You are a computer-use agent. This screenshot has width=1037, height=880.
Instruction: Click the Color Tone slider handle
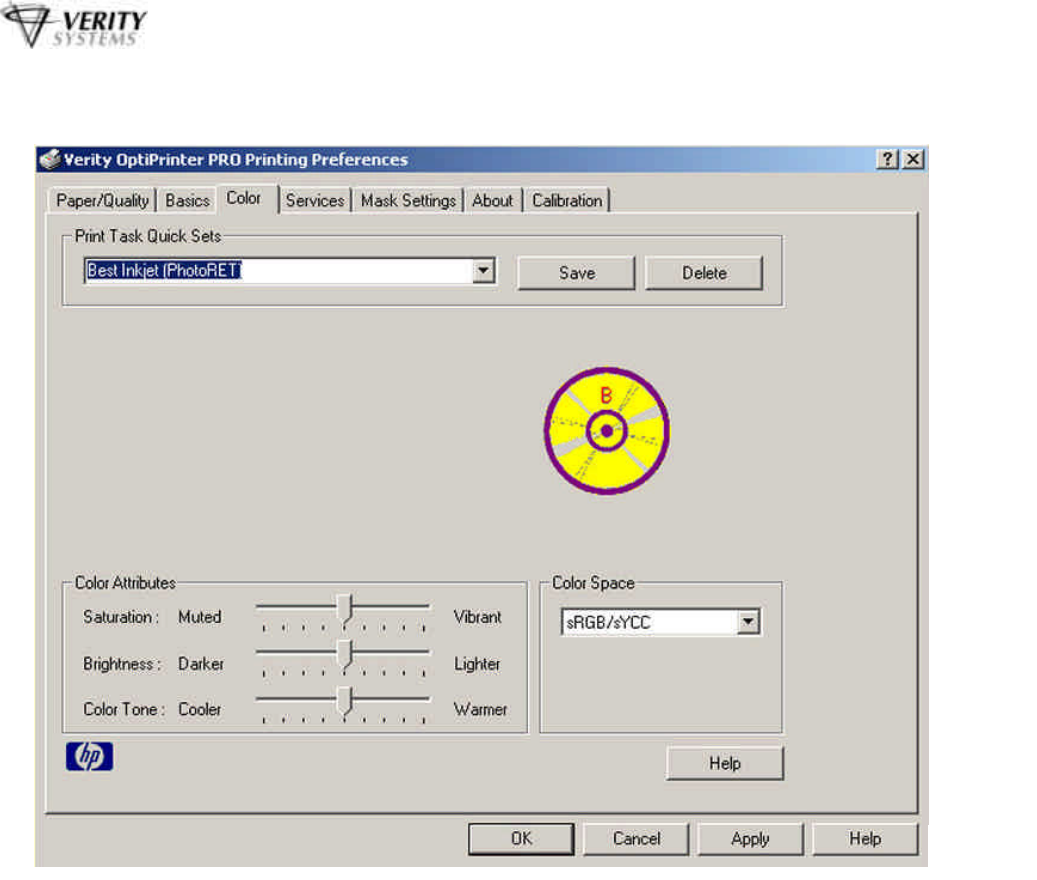click(x=344, y=701)
